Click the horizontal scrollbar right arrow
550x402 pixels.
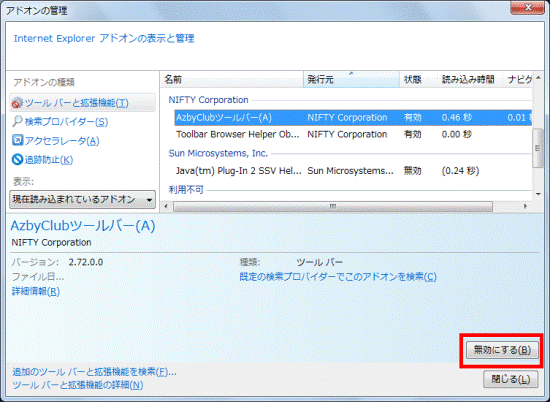tap(525, 206)
